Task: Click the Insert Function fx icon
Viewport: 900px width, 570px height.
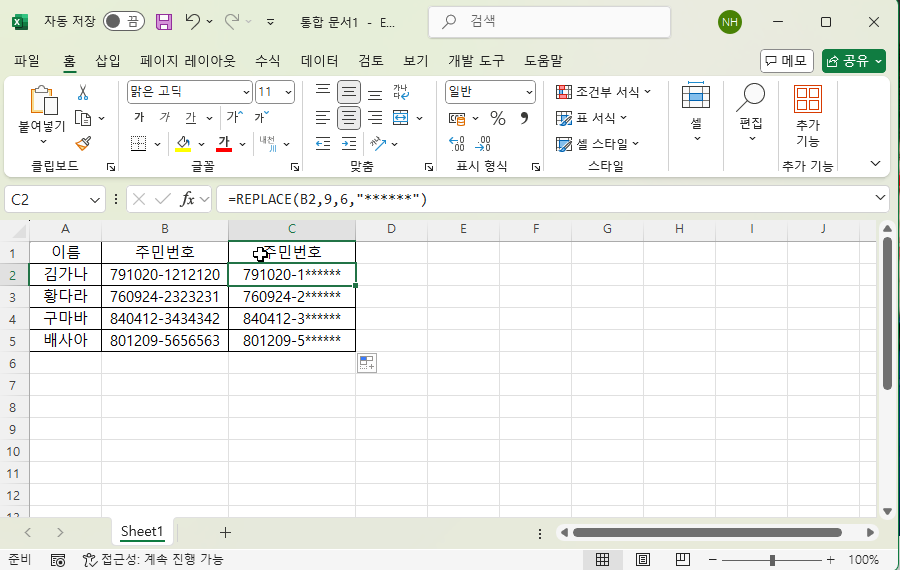Action: pyautogui.click(x=187, y=199)
